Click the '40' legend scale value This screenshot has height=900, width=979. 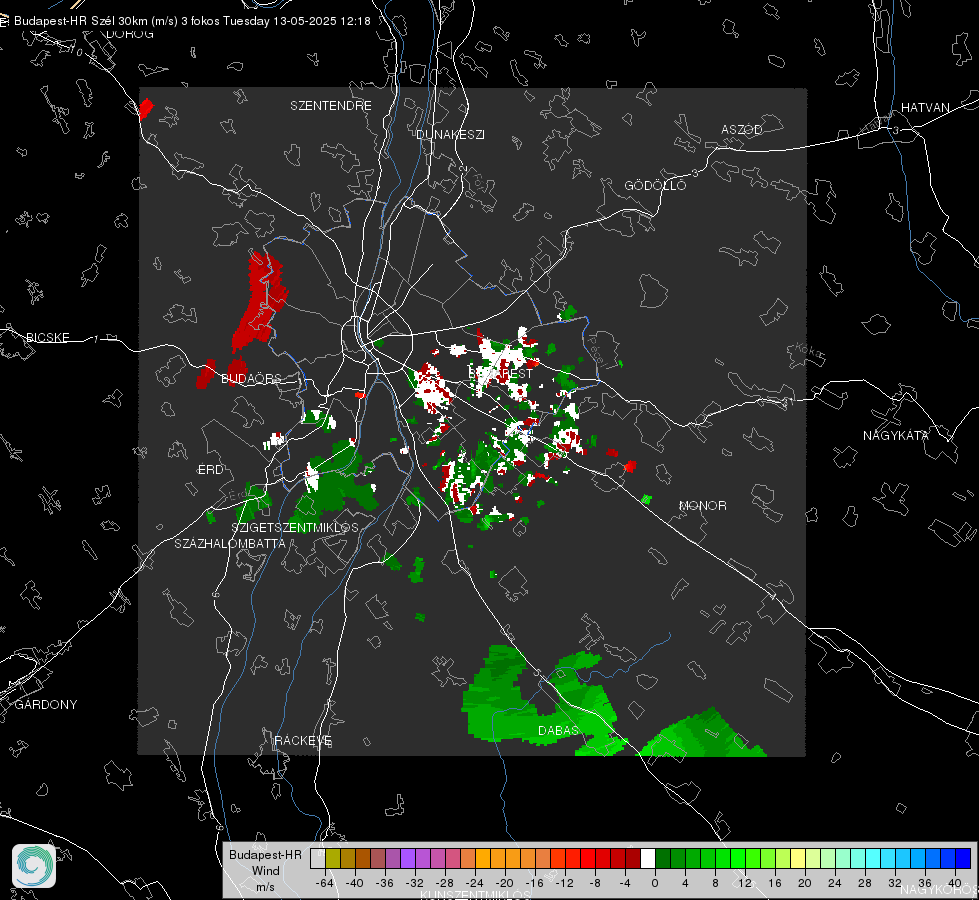tap(955, 884)
